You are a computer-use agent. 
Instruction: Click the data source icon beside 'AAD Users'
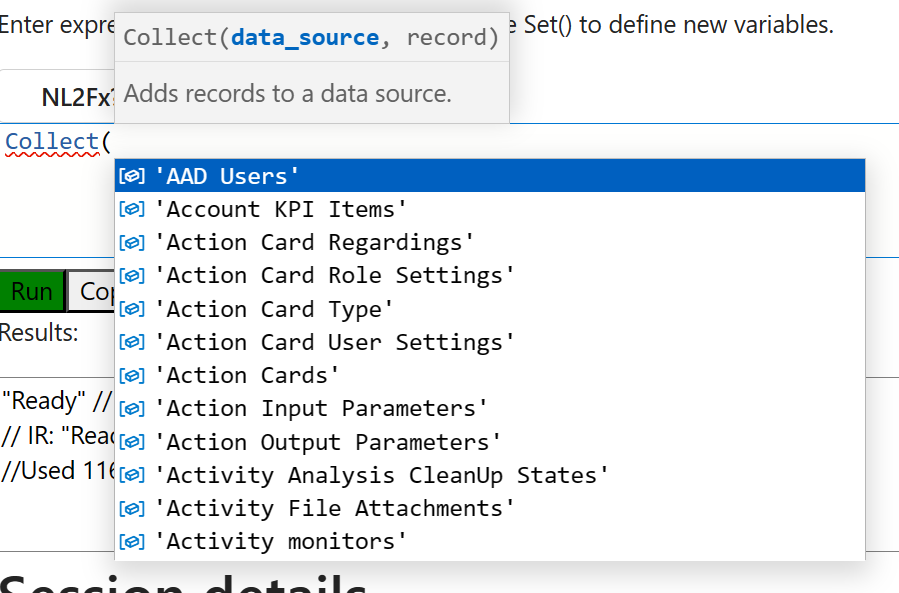(x=131, y=175)
